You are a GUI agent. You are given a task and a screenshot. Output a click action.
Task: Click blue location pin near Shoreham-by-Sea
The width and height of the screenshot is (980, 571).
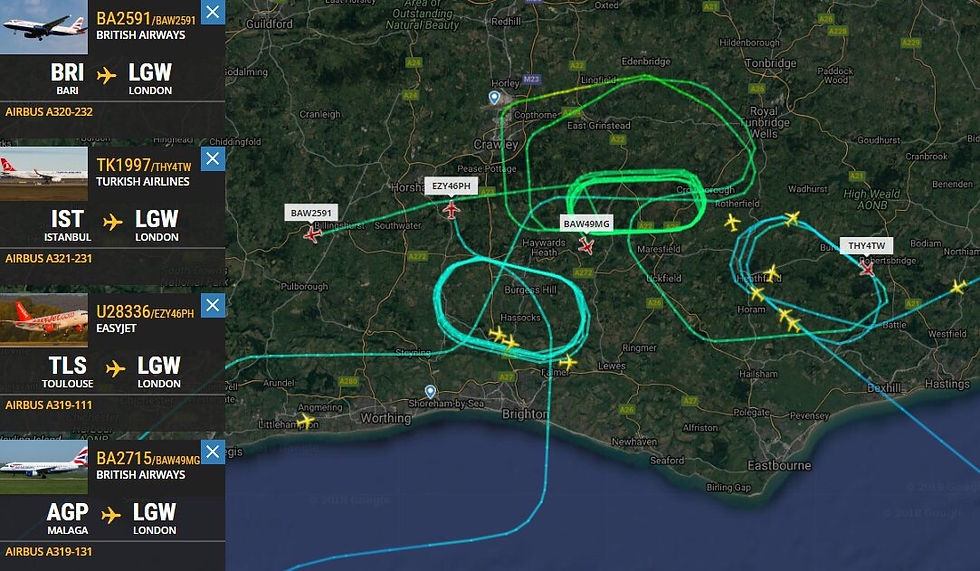pyautogui.click(x=430, y=392)
